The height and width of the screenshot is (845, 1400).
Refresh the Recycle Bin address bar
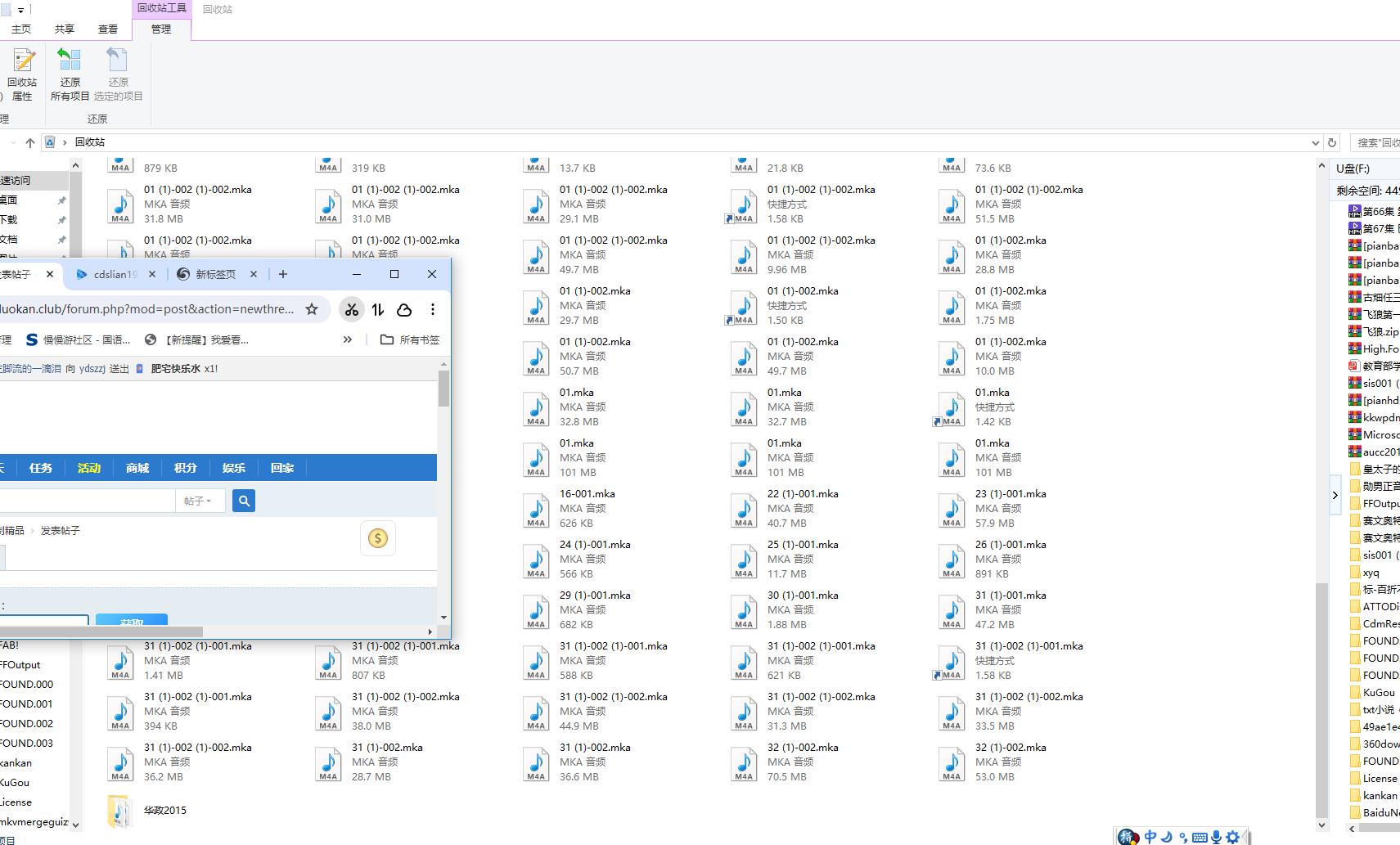click(1332, 142)
